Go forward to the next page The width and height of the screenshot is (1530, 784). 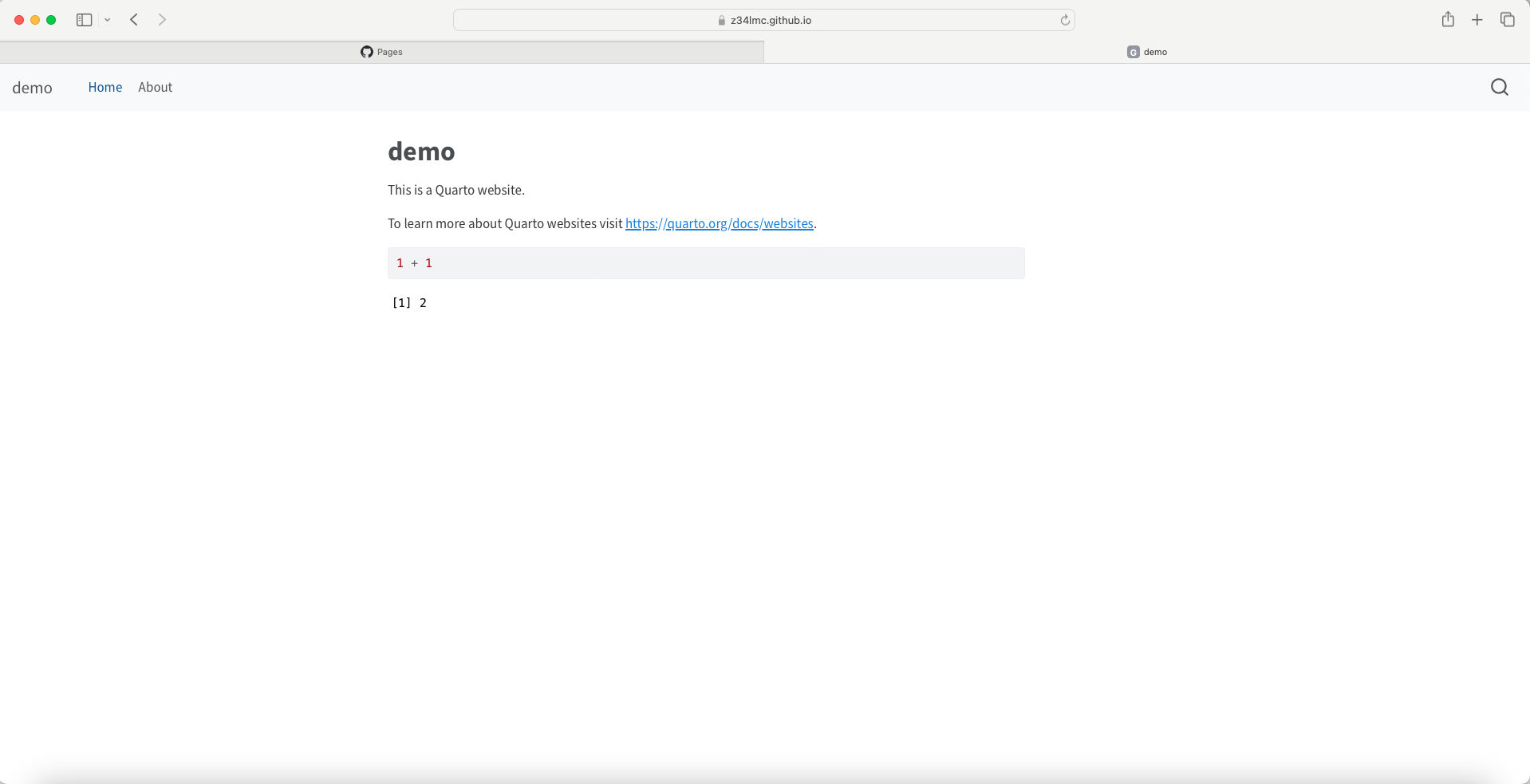[162, 20]
